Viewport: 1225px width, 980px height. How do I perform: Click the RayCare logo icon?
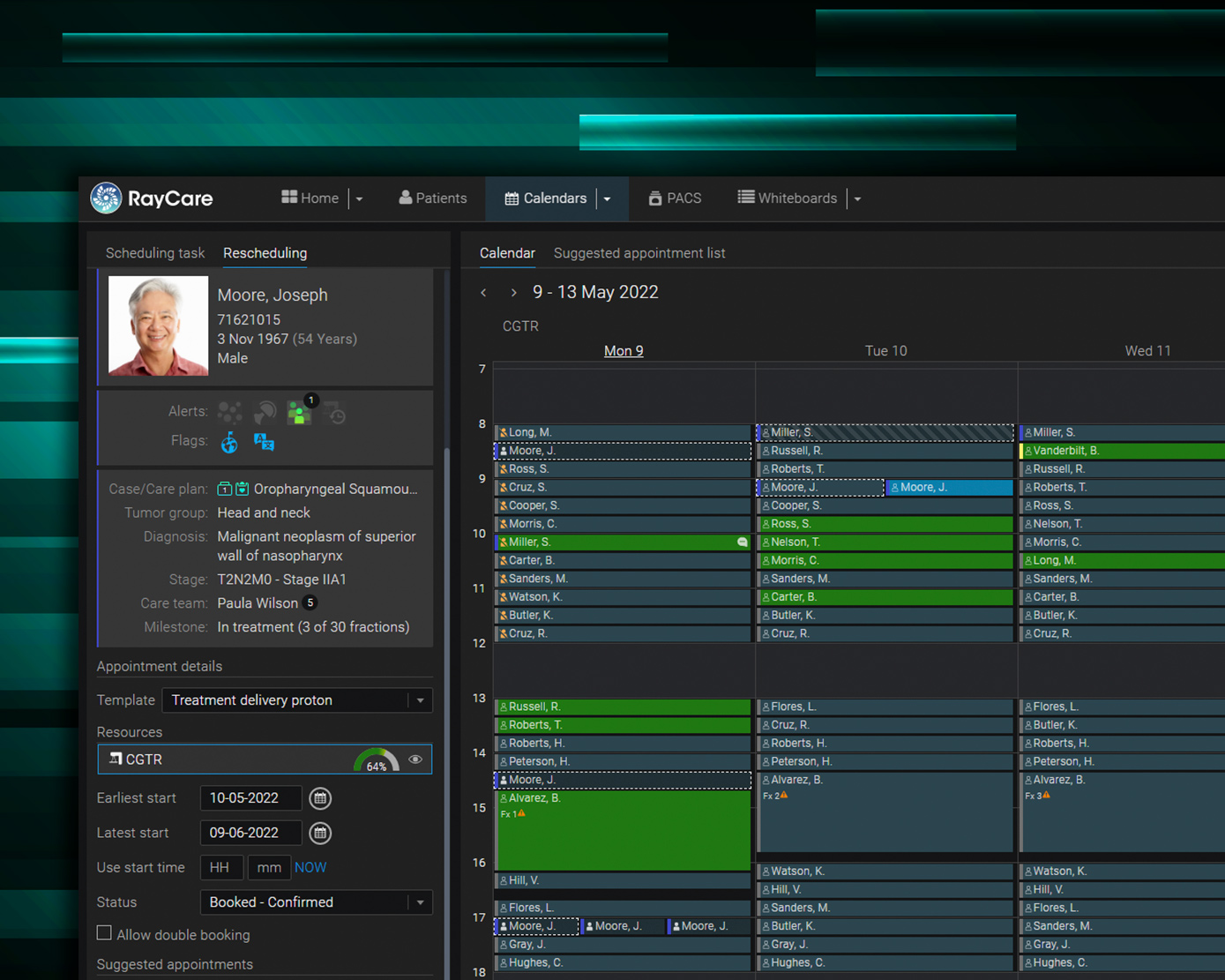107,198
